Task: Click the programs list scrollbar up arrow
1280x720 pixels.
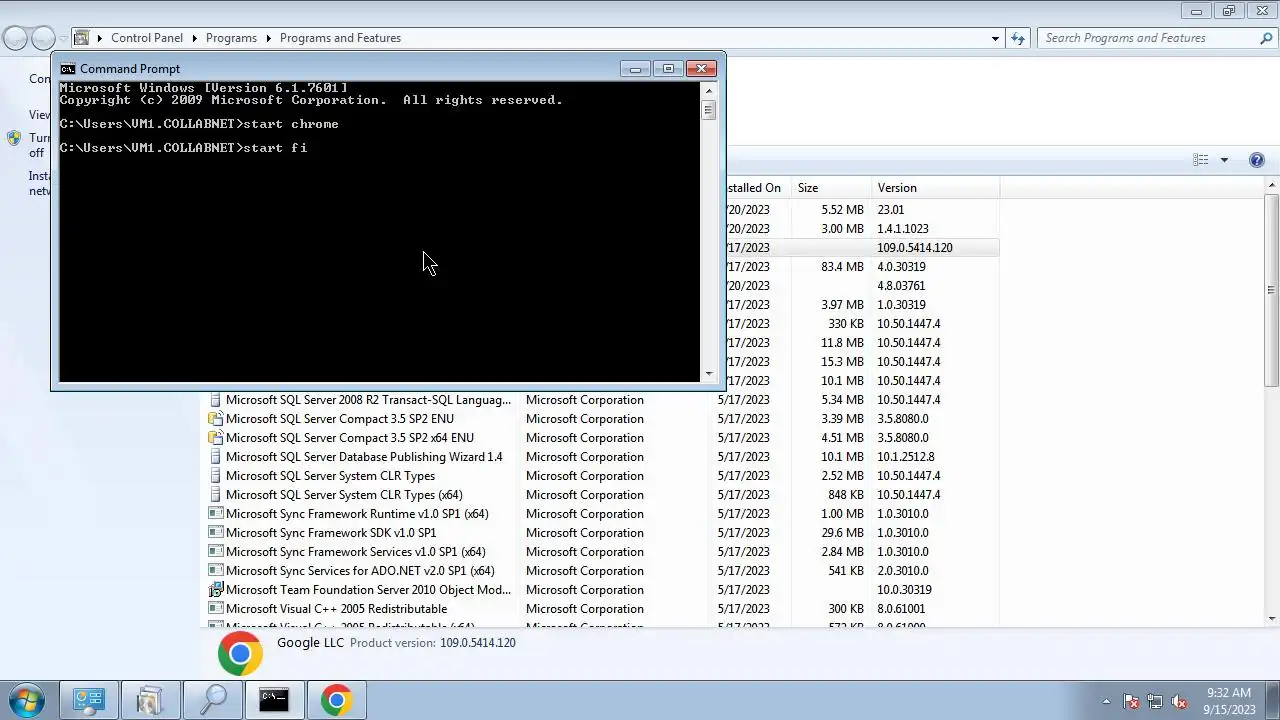Action: (x=1272, y=186)
